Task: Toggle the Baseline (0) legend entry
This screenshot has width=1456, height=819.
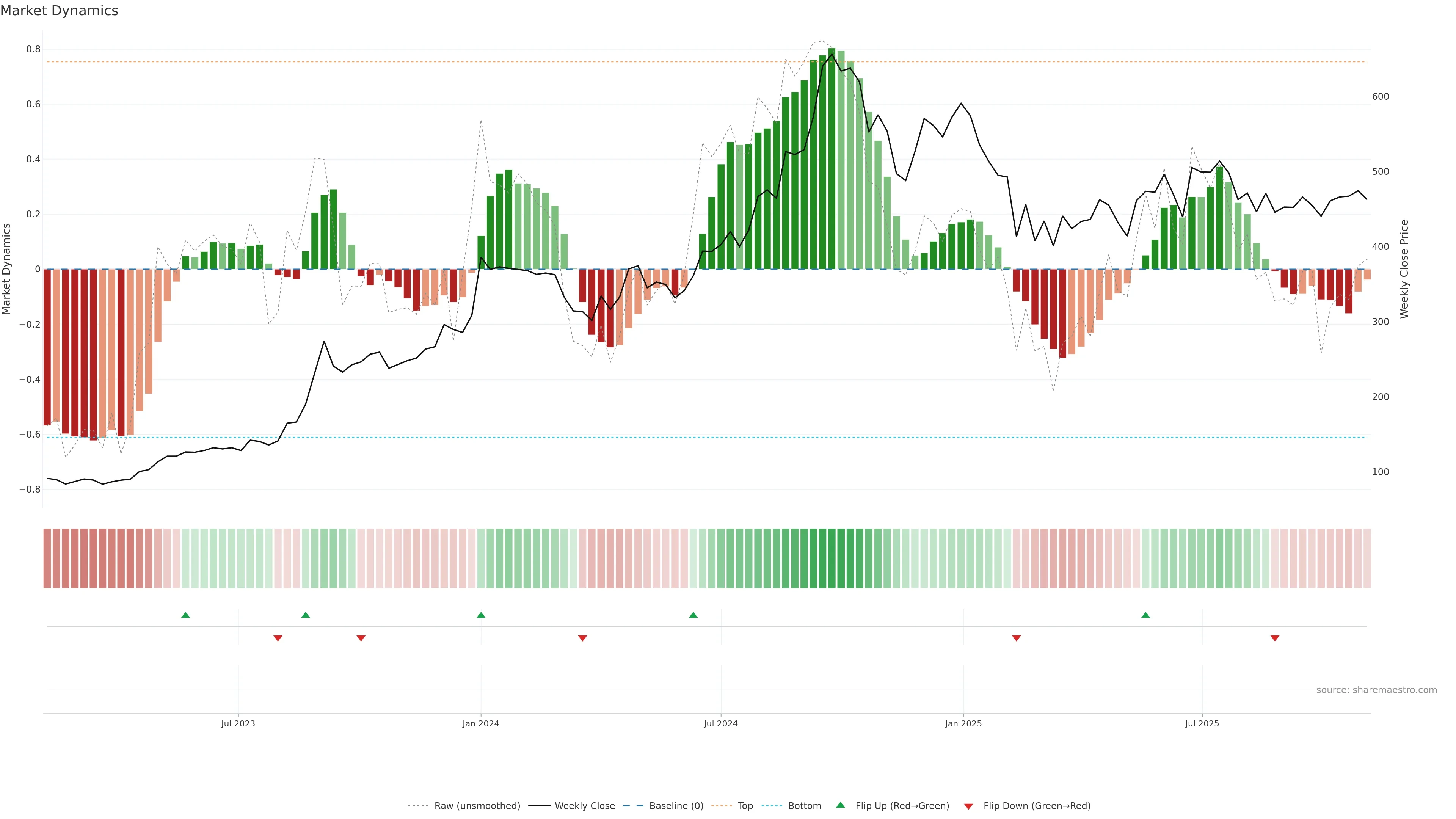Action: (x=676, y=806)
